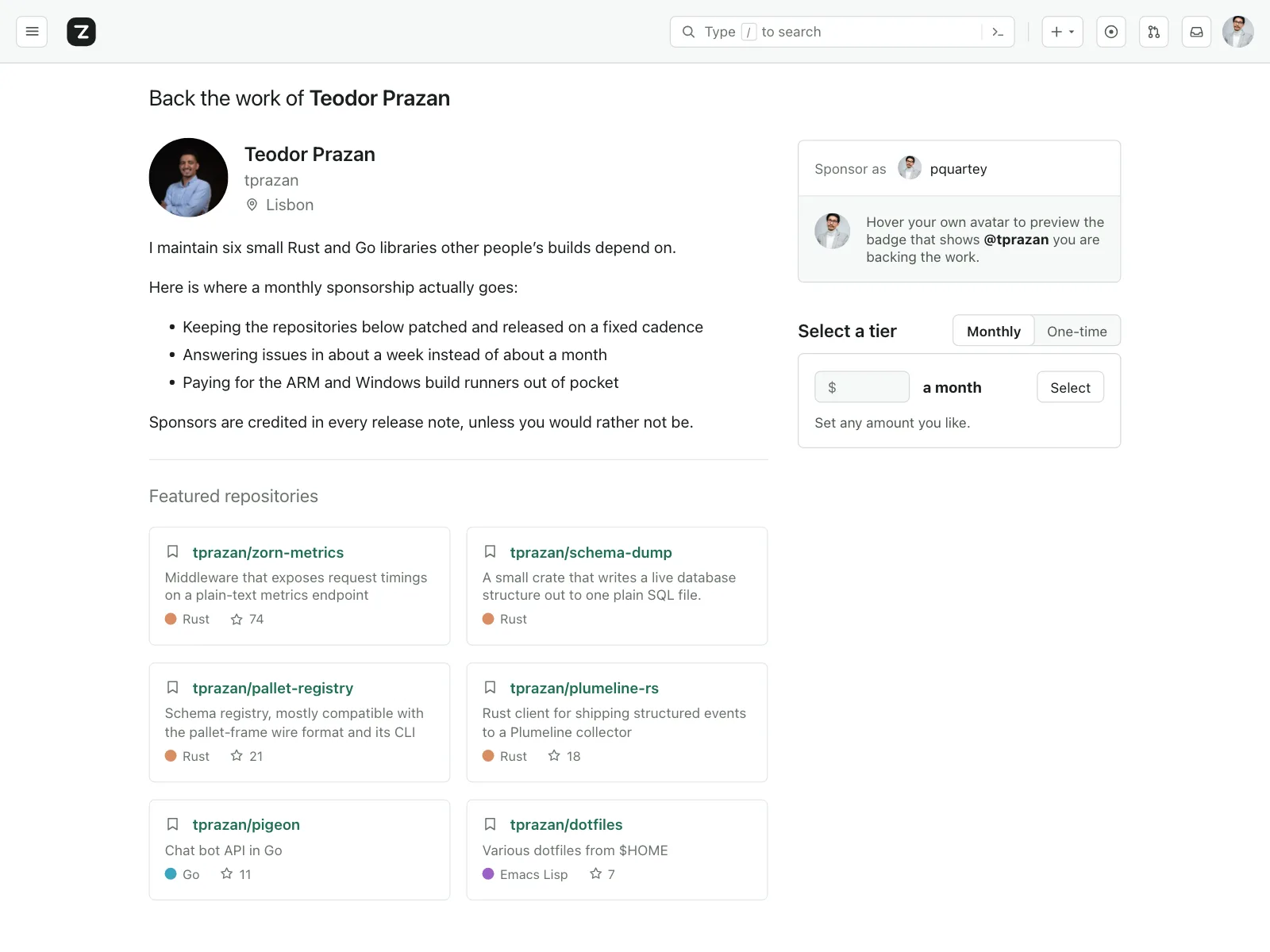View Teodor Prazan's profile photo
Image resolution: width=1270 pixels, height=952 pixels.
point(189,178)
